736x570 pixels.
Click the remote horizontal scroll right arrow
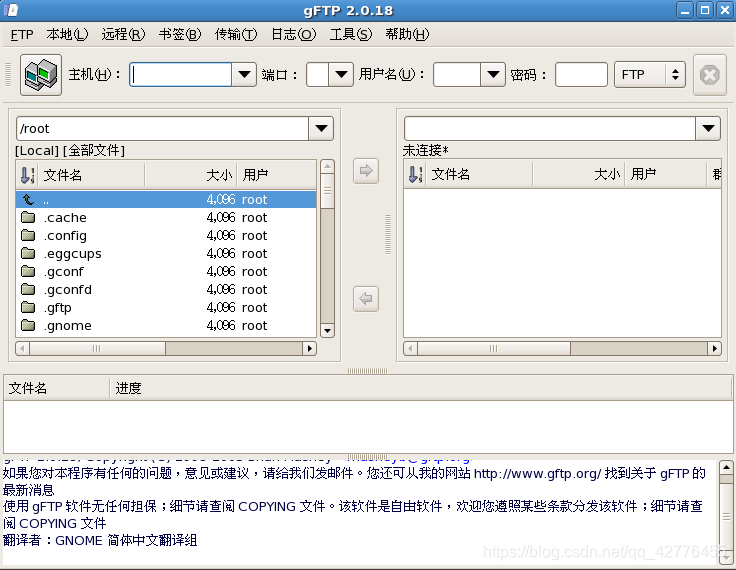coord(714,348)
